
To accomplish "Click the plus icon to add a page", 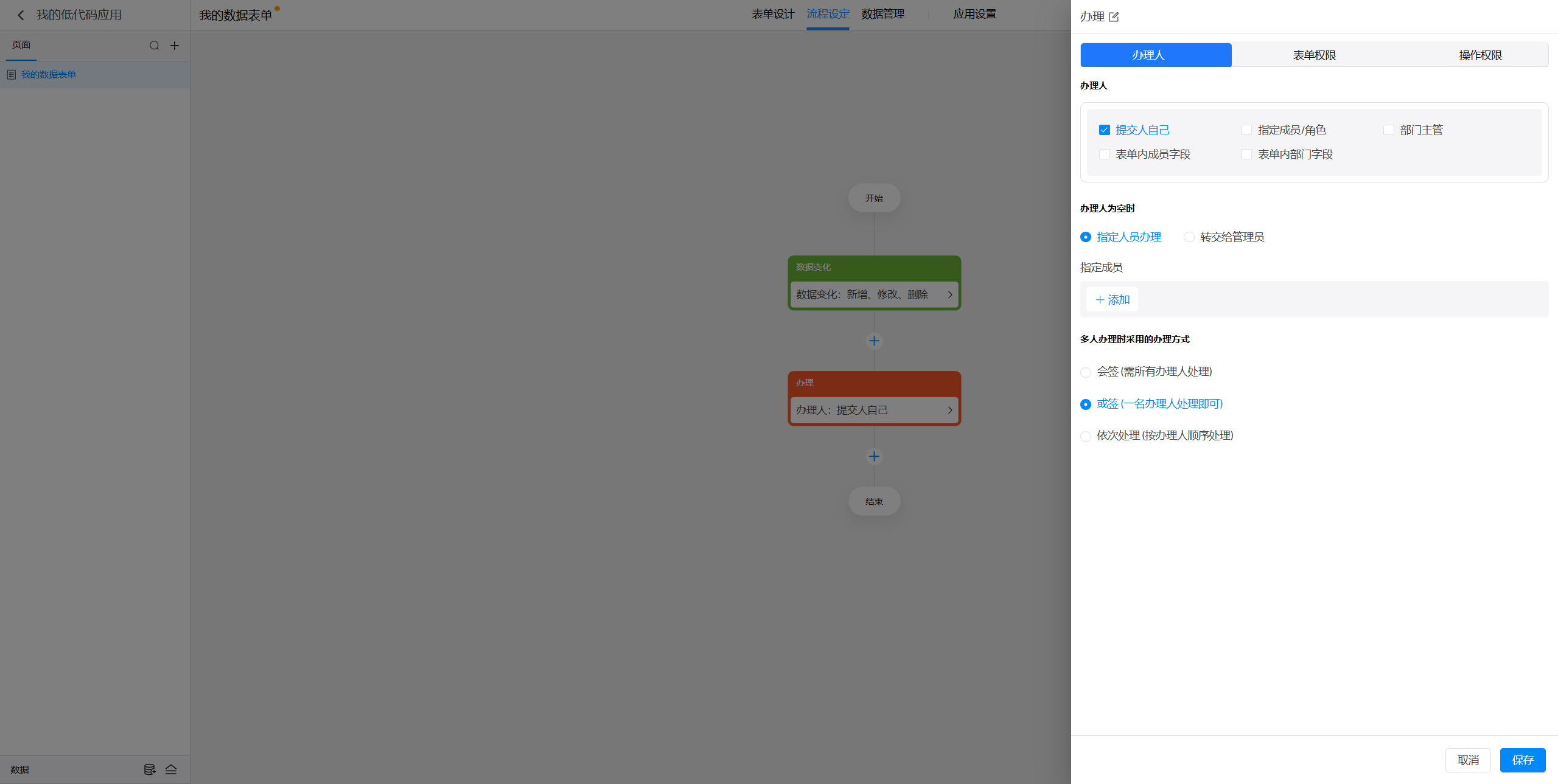I will (175, 46).
